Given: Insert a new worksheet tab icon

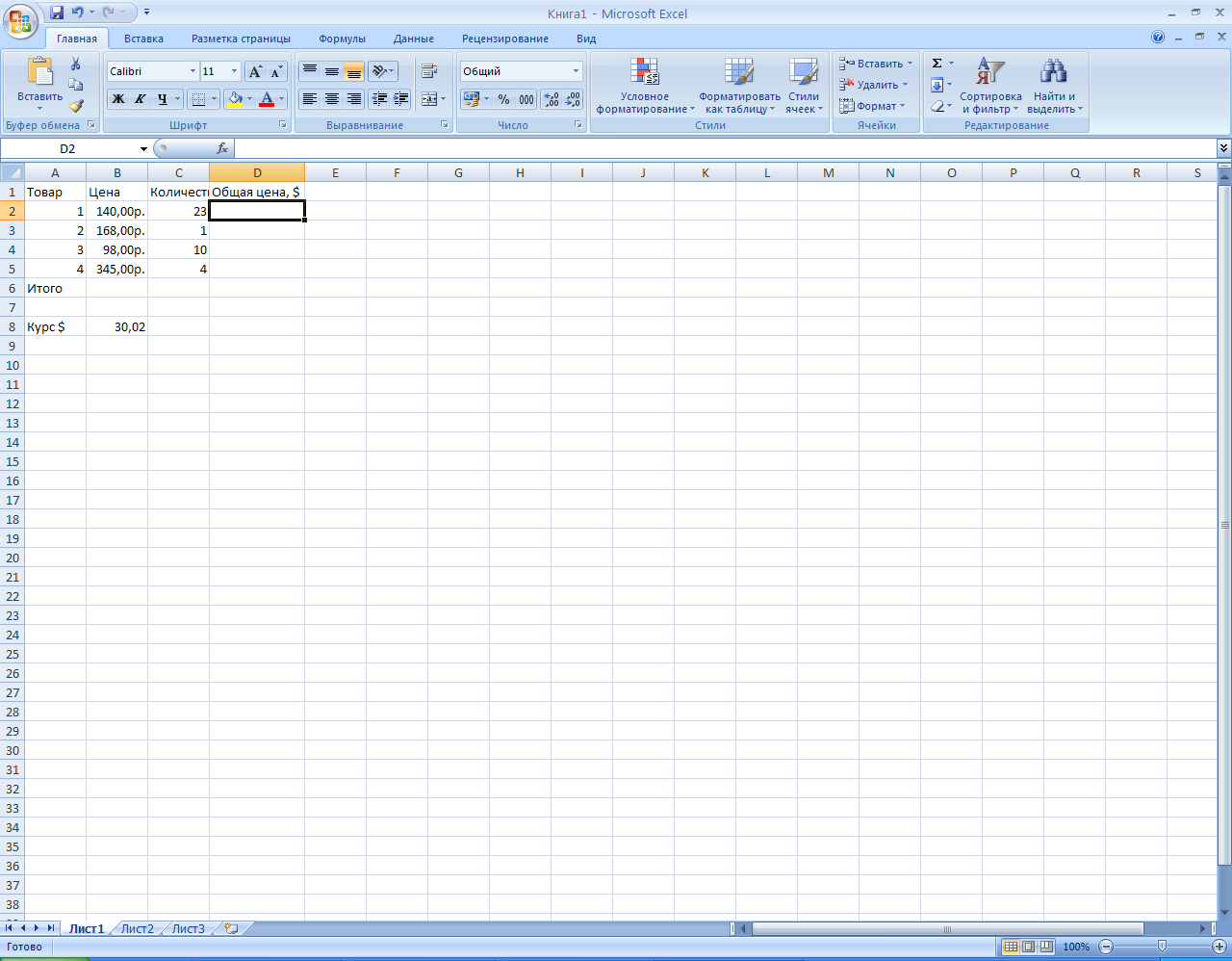Looking at the screenshot, I should click(x=231, y=929).
